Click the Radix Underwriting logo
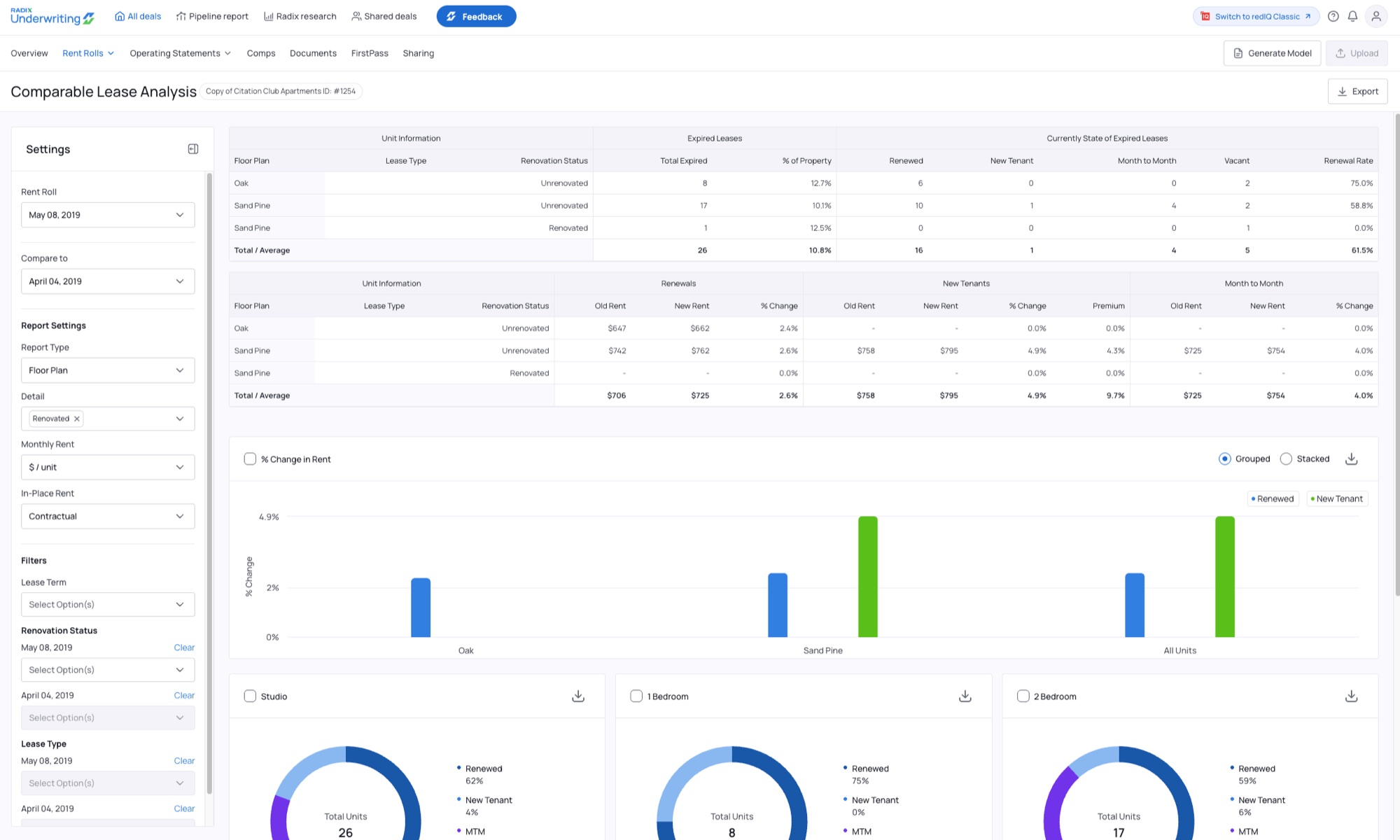Screen dimensions: 1400x840 (52, 16)
